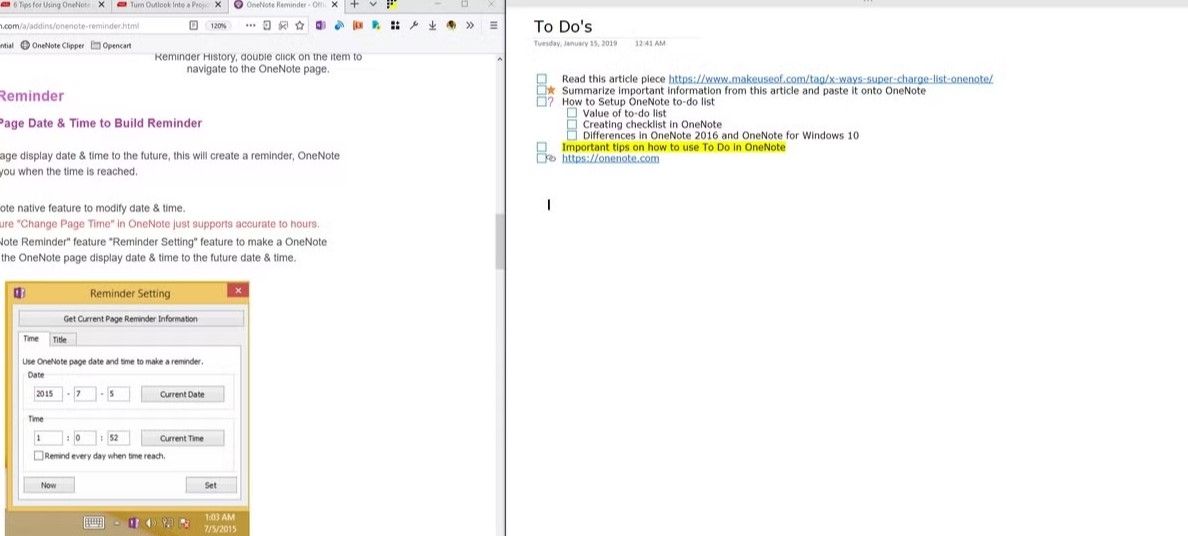This screenshot has height=536, width=1188.
Task: Tick the How to Setup OneNote to-do checkbox
Action: (542, 102)
